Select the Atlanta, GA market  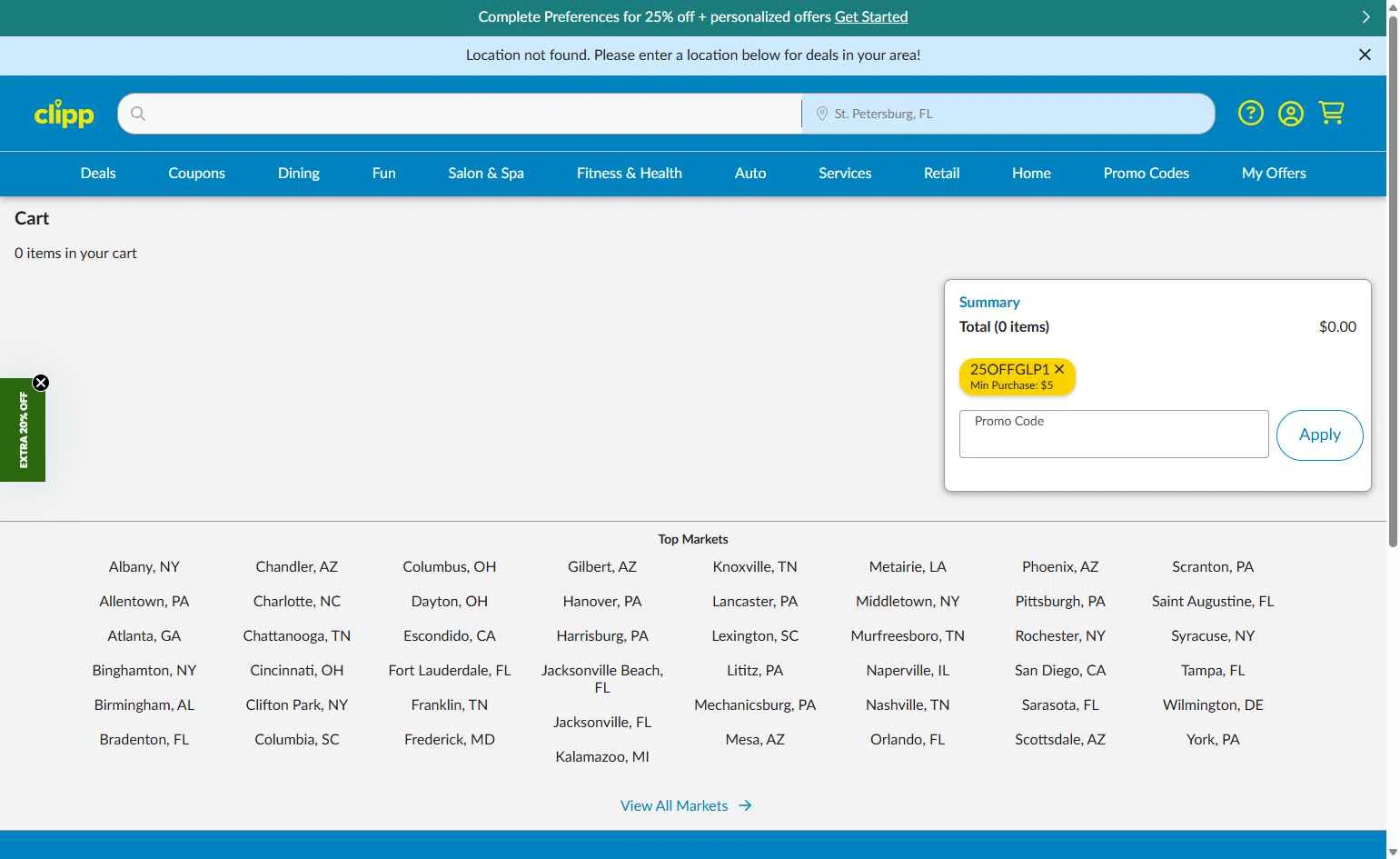click(144, 635)
